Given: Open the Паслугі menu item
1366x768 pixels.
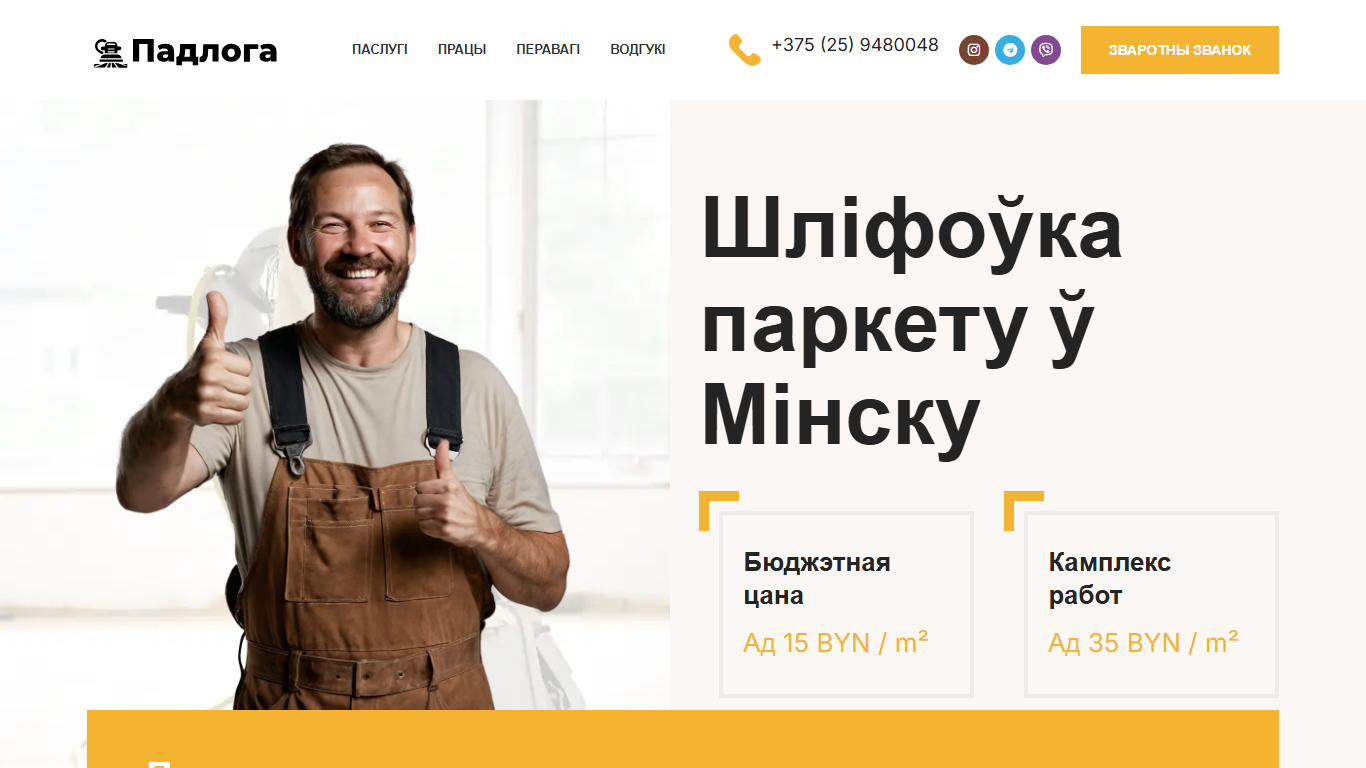Looking at the screenshot, I should [x=380, y=49].
